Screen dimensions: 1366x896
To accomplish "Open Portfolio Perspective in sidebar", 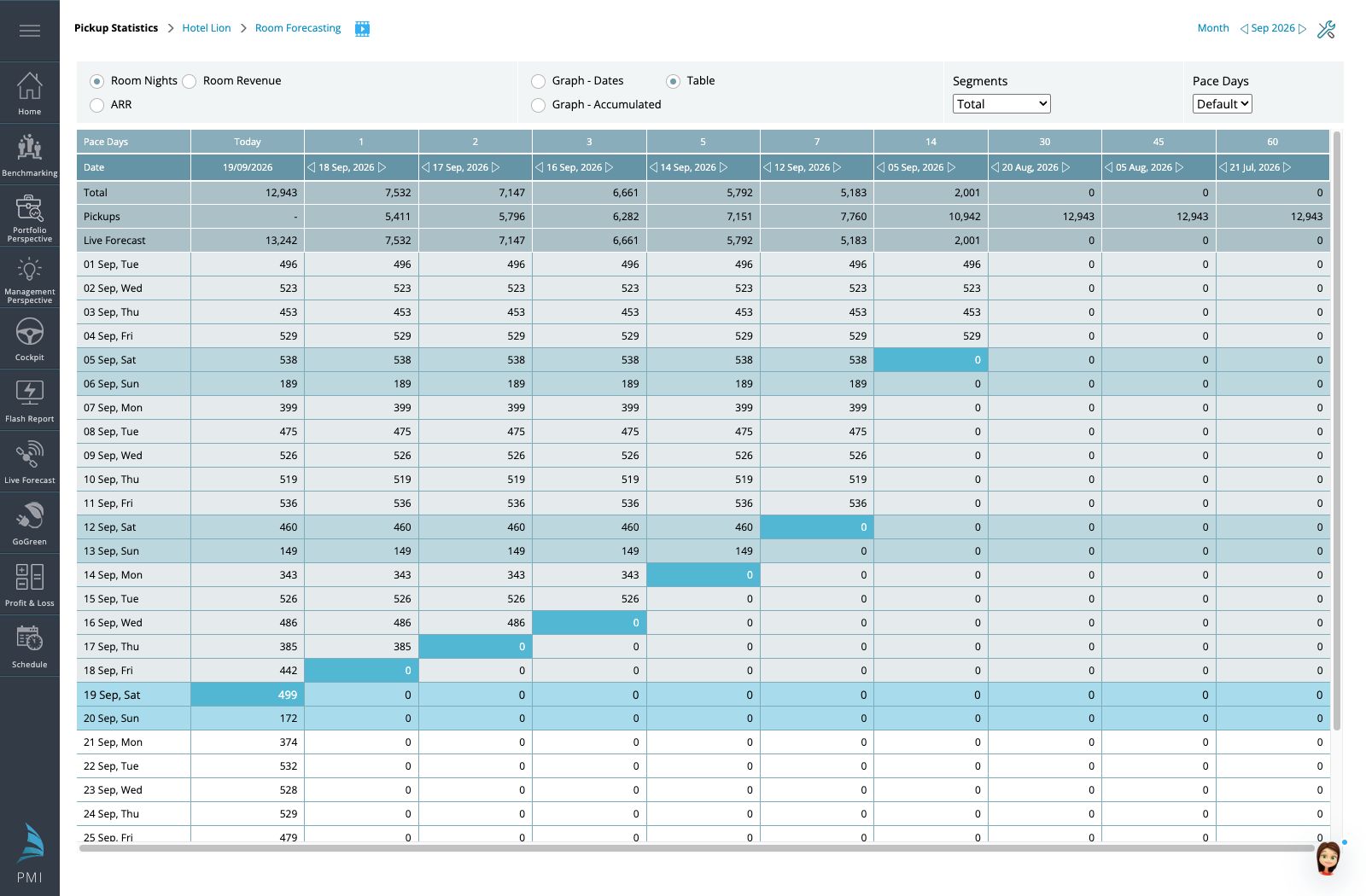I will [x=30, y=217].
